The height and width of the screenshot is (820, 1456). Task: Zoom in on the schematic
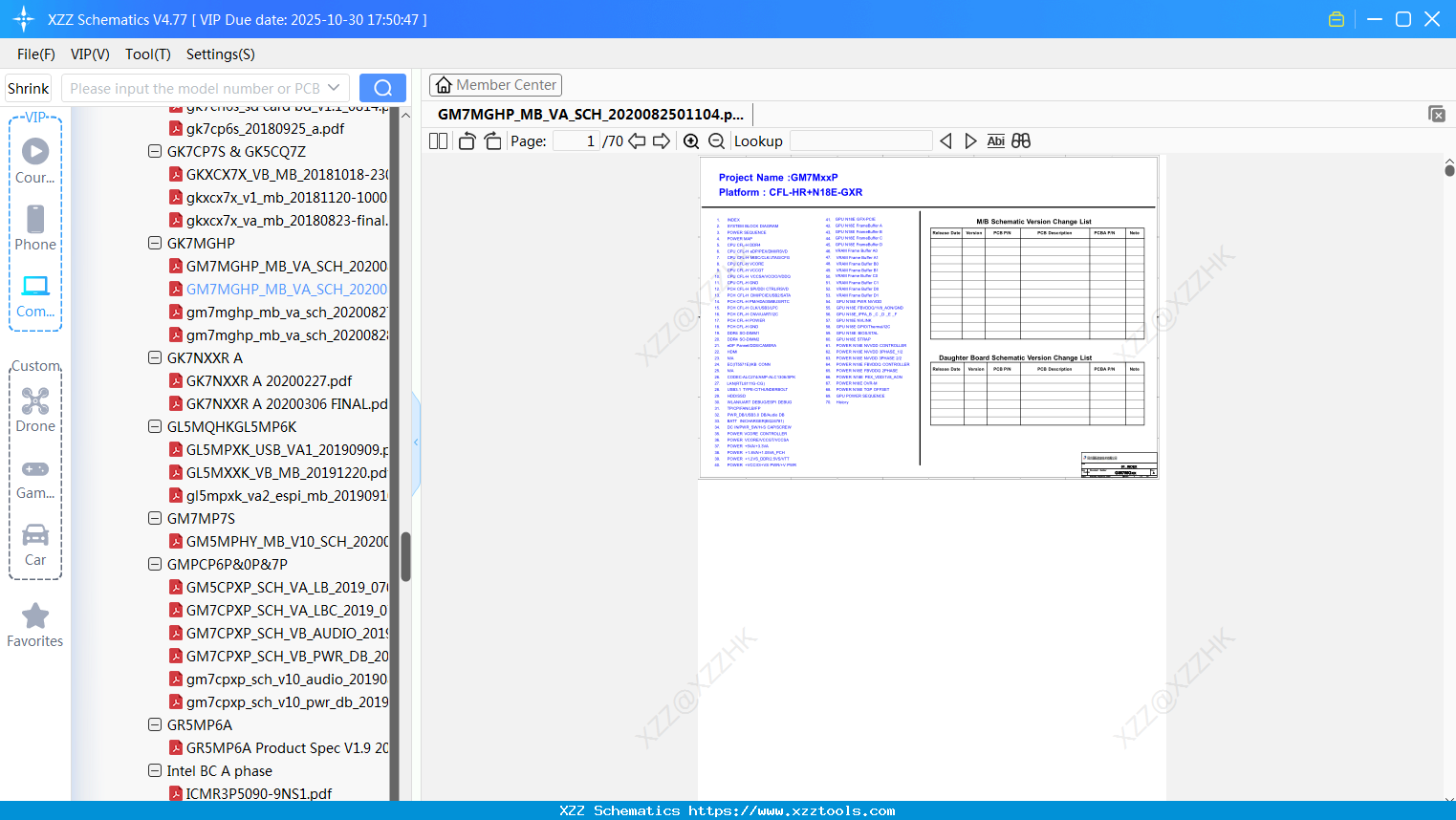[x=691, y=140]
